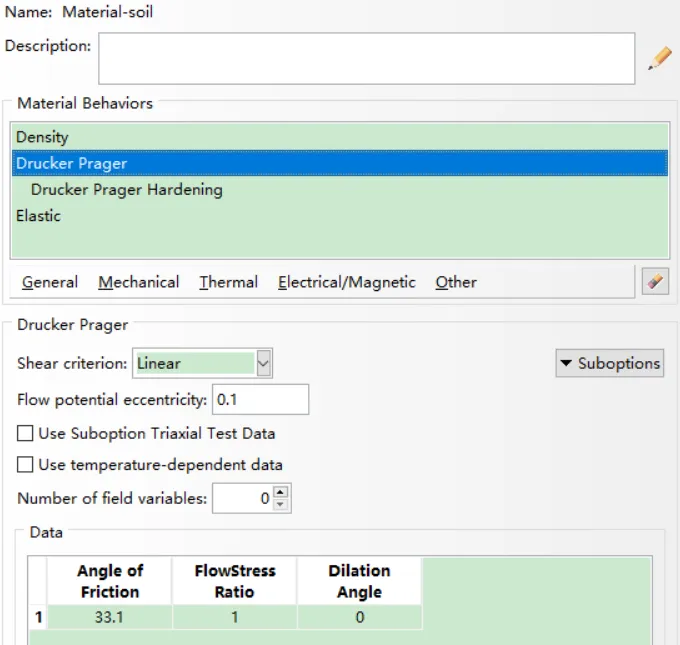The image size is (680, 645).
Task: Open the Thermal menu
Action: (x=229, y=282)
